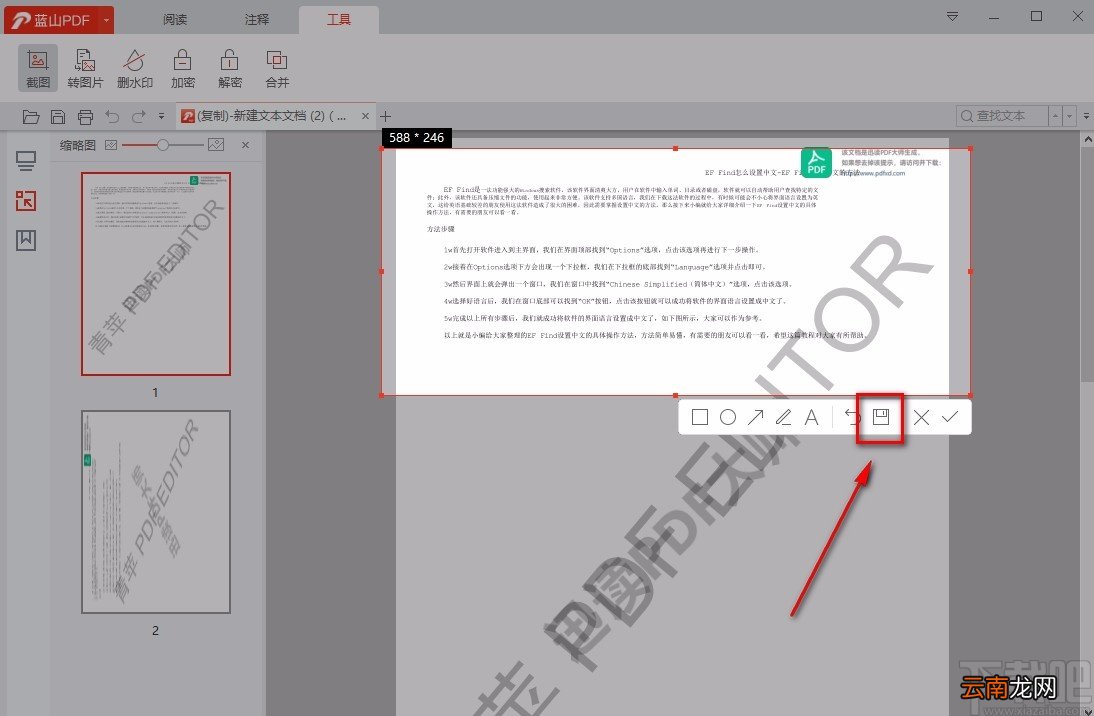This screenshot has height=716, width=1094.
Task: Open the 蓝山PDF main menu dropdown
Action: pyautogui.click(x=107, y=20)
